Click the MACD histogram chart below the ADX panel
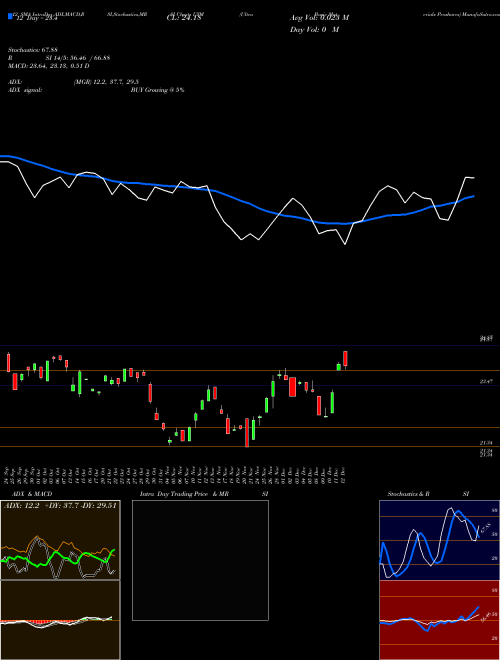This screenshot has width=500, height=660. pyautogui.click(x=60, y=620)
